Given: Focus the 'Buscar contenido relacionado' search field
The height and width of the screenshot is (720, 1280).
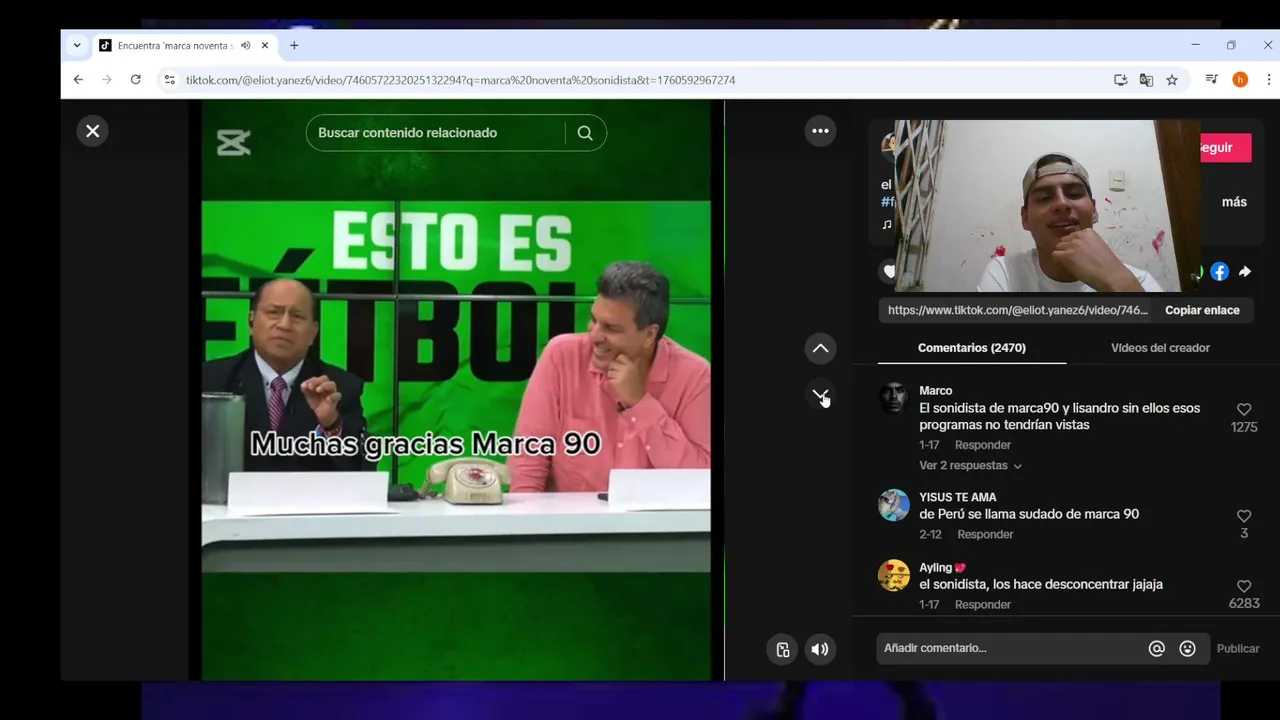Looking at the screenshot, I should 435,133.
